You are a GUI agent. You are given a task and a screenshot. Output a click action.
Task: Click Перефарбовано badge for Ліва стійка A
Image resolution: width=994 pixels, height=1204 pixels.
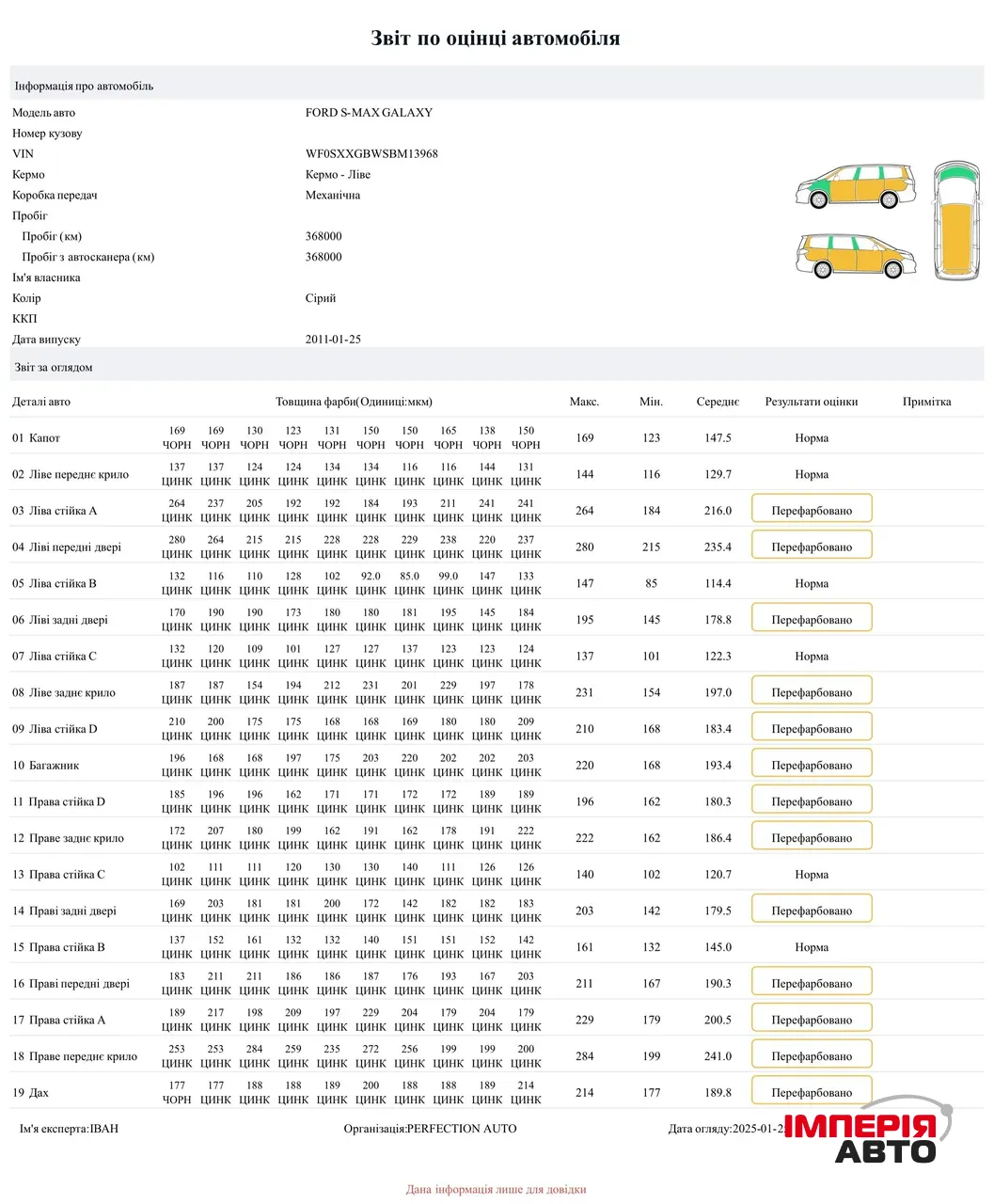click(811, 508)
